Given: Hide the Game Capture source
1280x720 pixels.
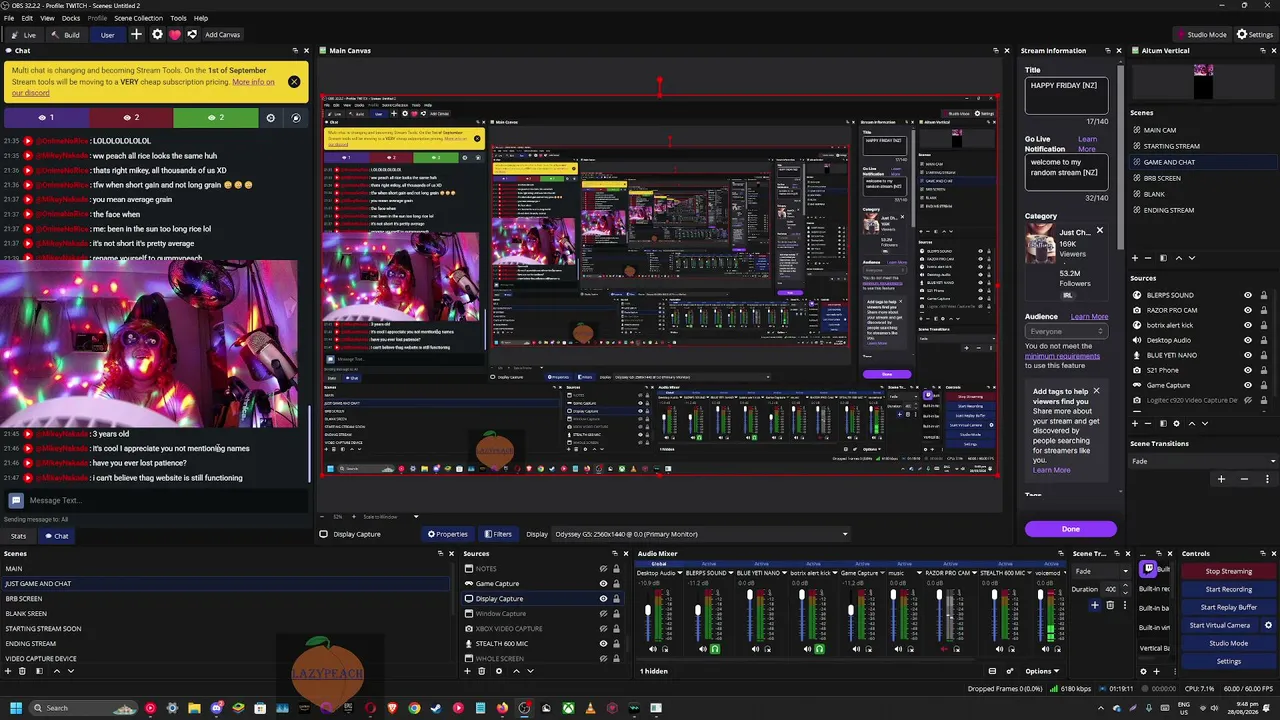Looking at the screenshot, I should click(x=603, y=583).
